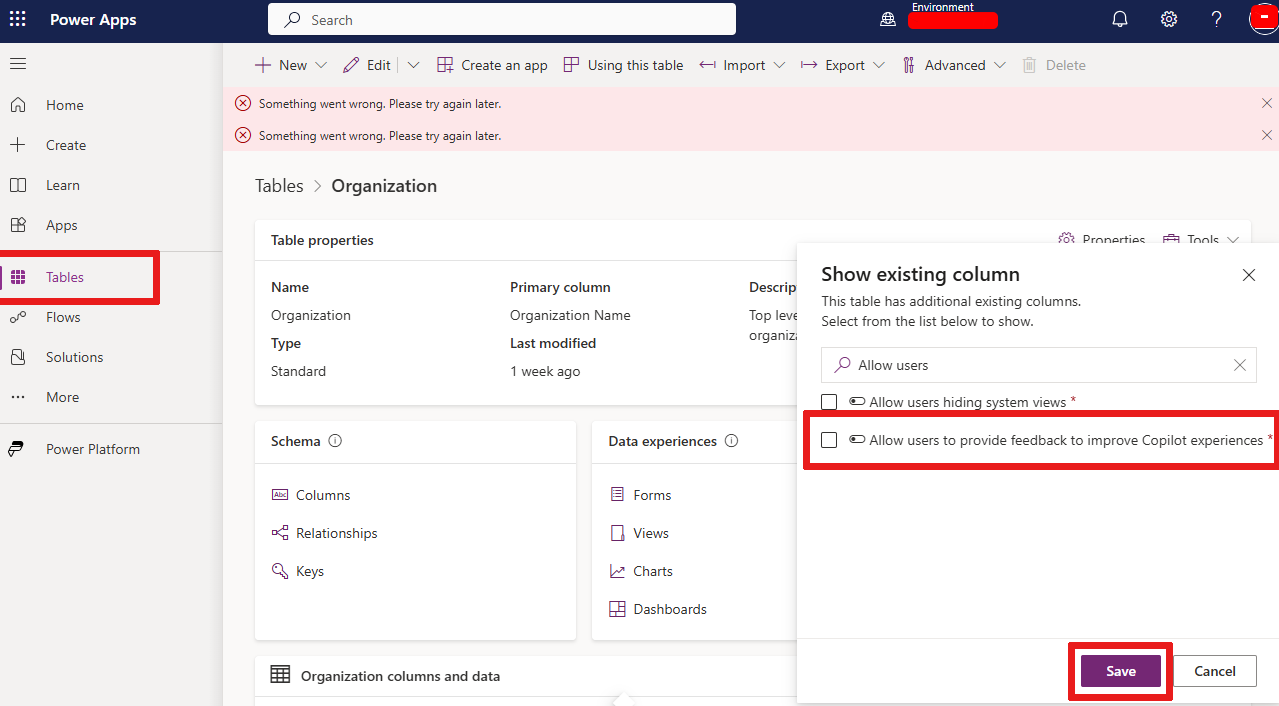
Task: Open the Charts data experience
Action: pos(617,570)
